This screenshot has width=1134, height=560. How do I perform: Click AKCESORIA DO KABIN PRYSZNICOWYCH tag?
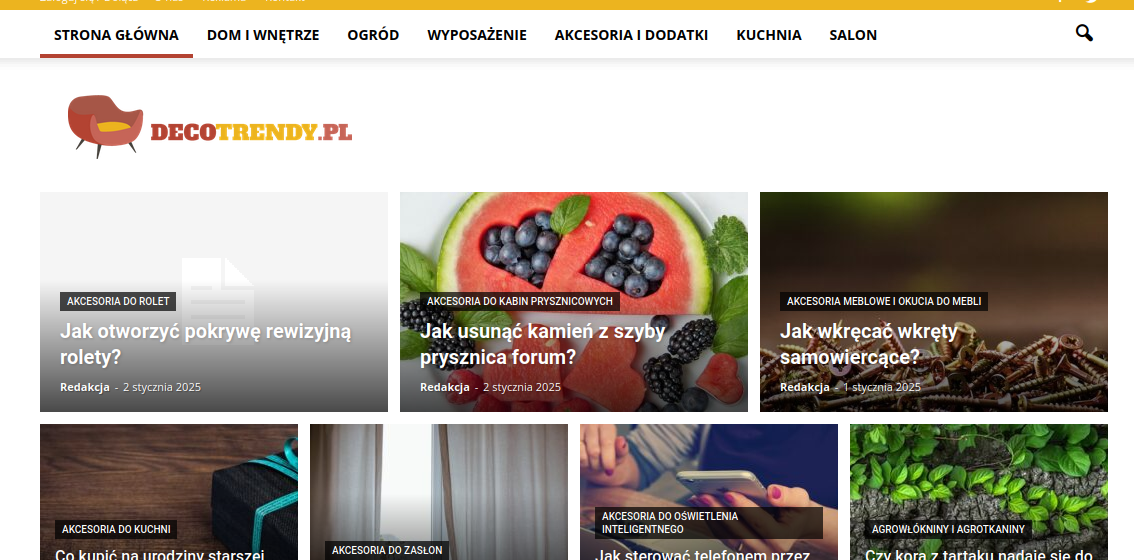(x=519, y=301)
